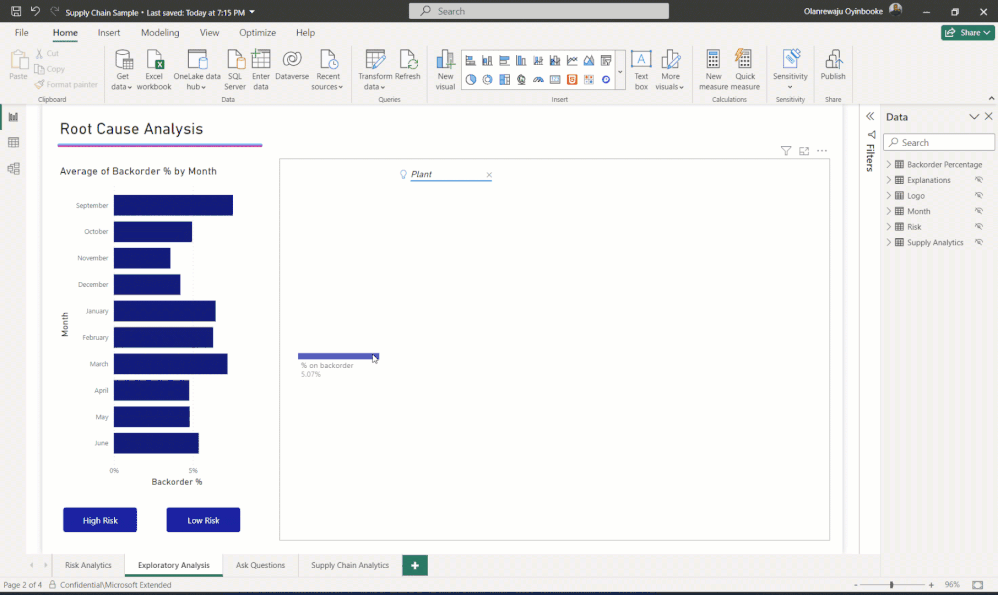Insert a Text box

[641, 70]
